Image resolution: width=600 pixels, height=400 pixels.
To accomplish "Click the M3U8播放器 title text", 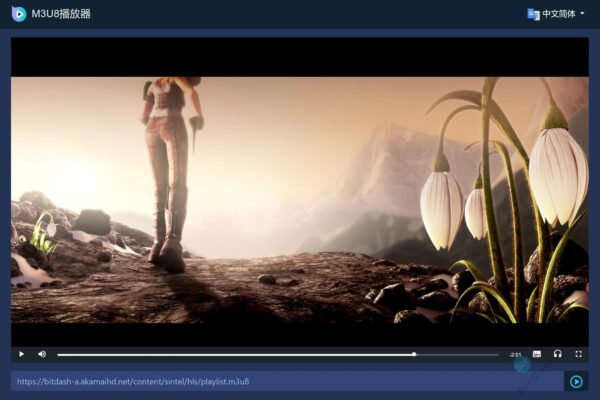I will coord(61,14).
